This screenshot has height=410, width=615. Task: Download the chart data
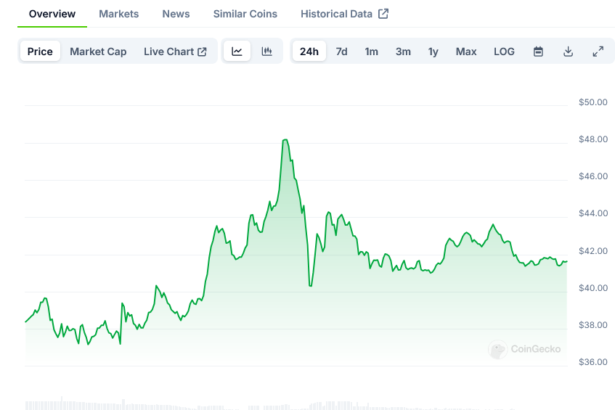tap(568, 51)
